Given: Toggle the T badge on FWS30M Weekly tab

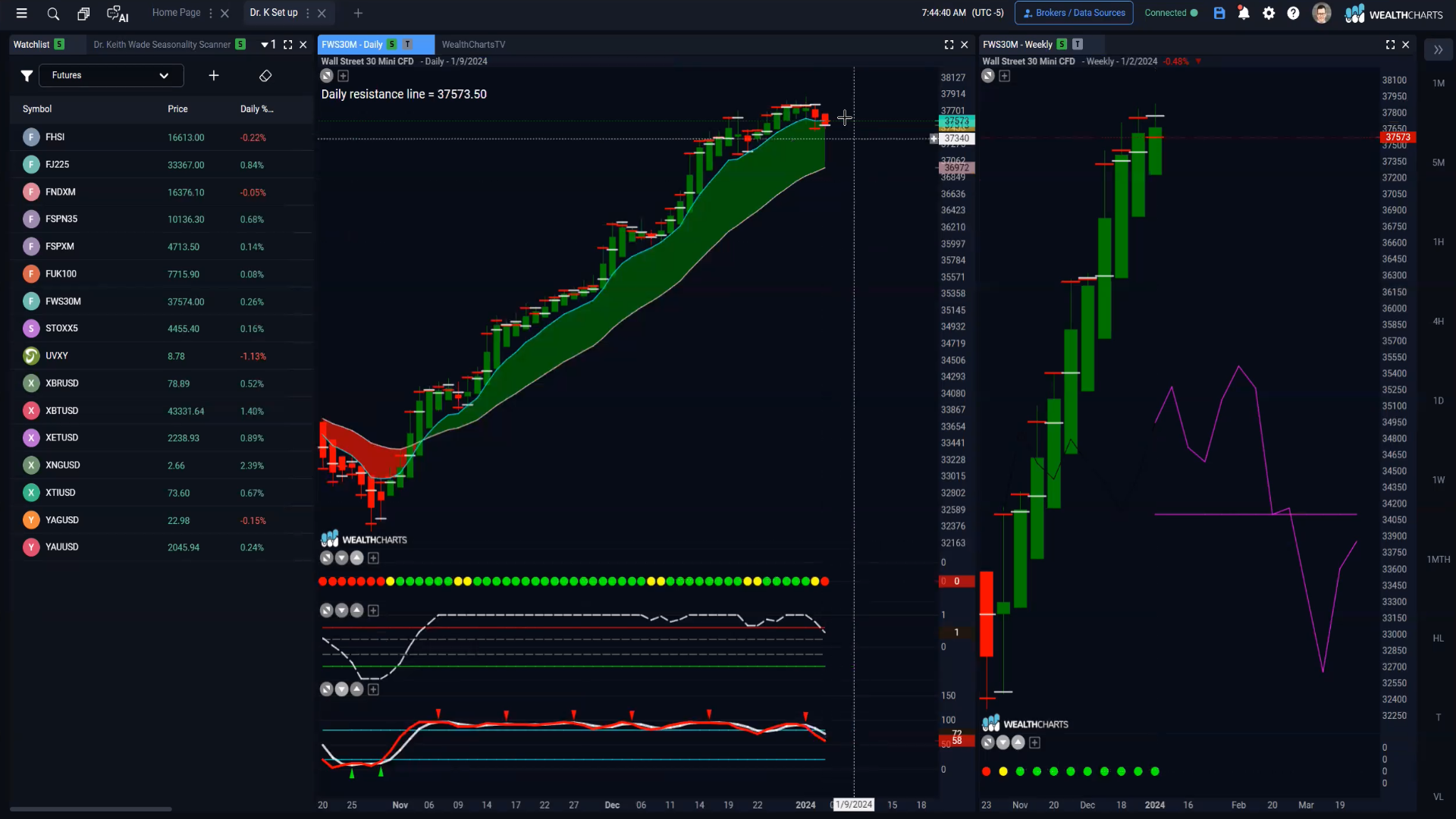Looking at the screenshot, I should tap(1078, 45).
